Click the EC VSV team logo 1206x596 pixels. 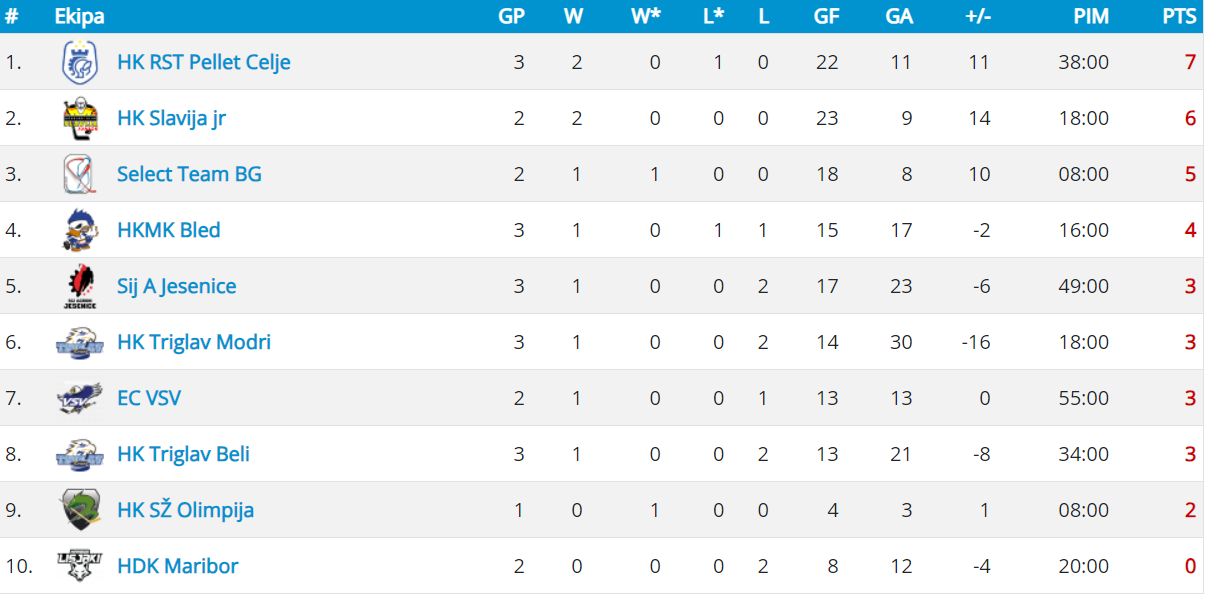80,398
